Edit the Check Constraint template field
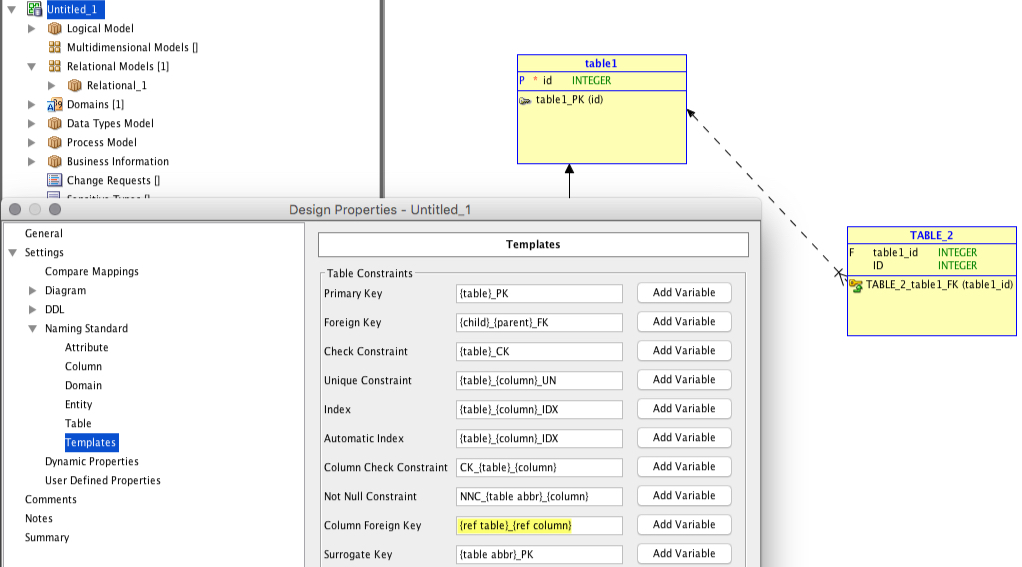Viewport: 1022px width, 567px height. (539, 352)
